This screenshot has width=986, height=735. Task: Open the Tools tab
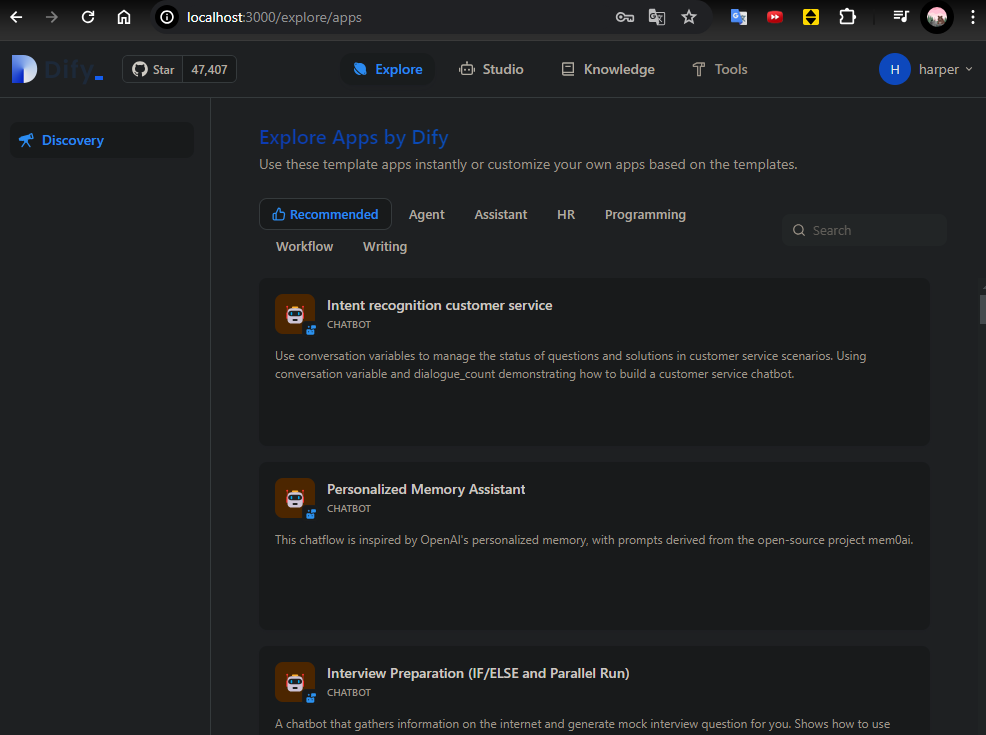click(x=719, y=69)
